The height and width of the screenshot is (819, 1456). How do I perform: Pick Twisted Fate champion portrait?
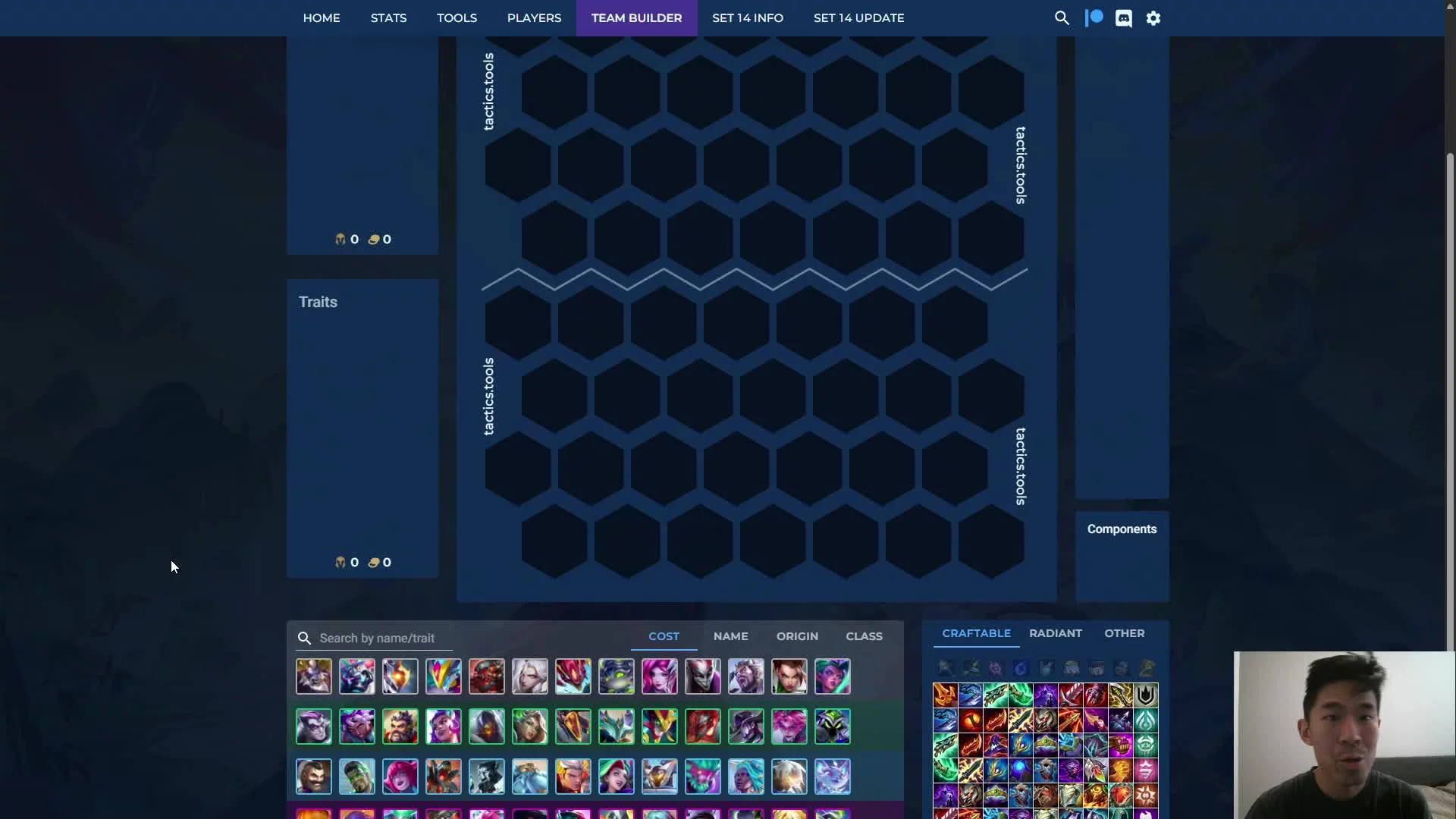745,726
